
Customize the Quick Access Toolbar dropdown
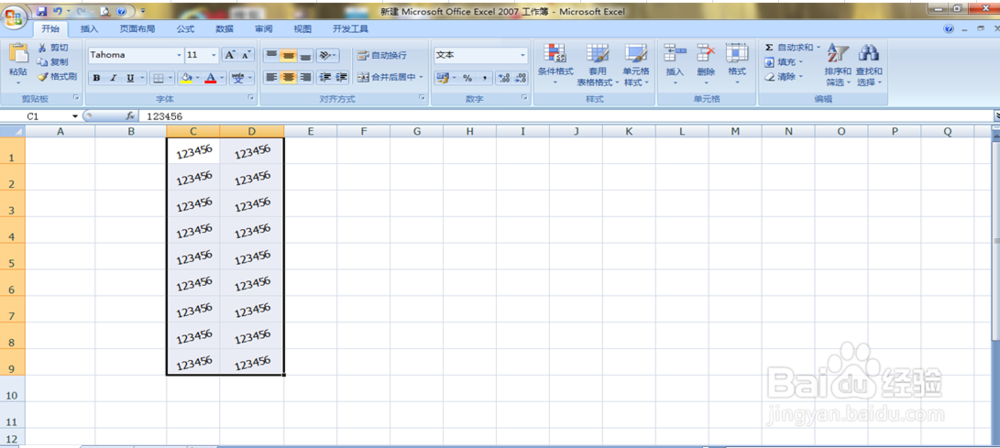point(142,11)
